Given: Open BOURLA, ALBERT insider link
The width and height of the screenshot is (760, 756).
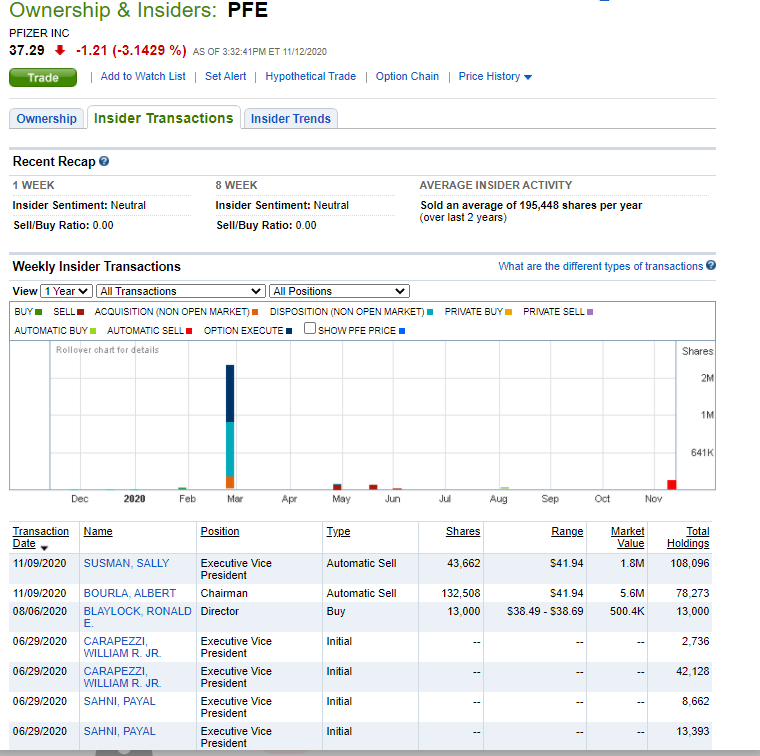Looking at the screenshot, I should (x=130, y=593).
